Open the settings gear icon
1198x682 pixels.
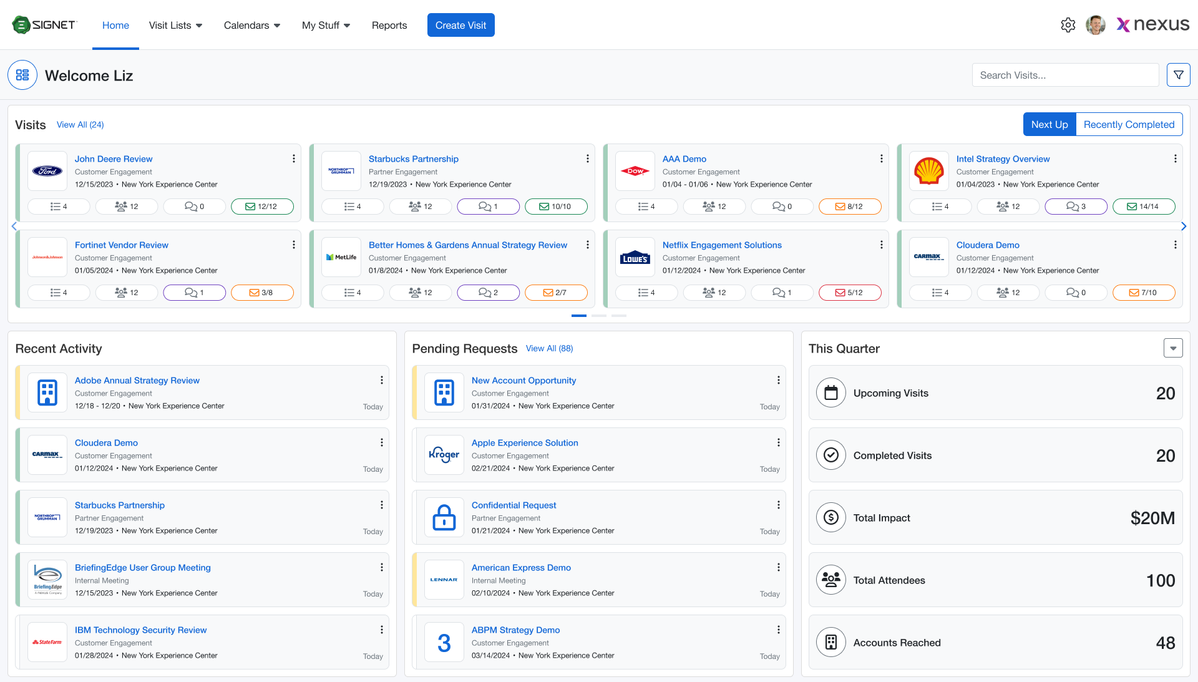tap(1067, 25)
